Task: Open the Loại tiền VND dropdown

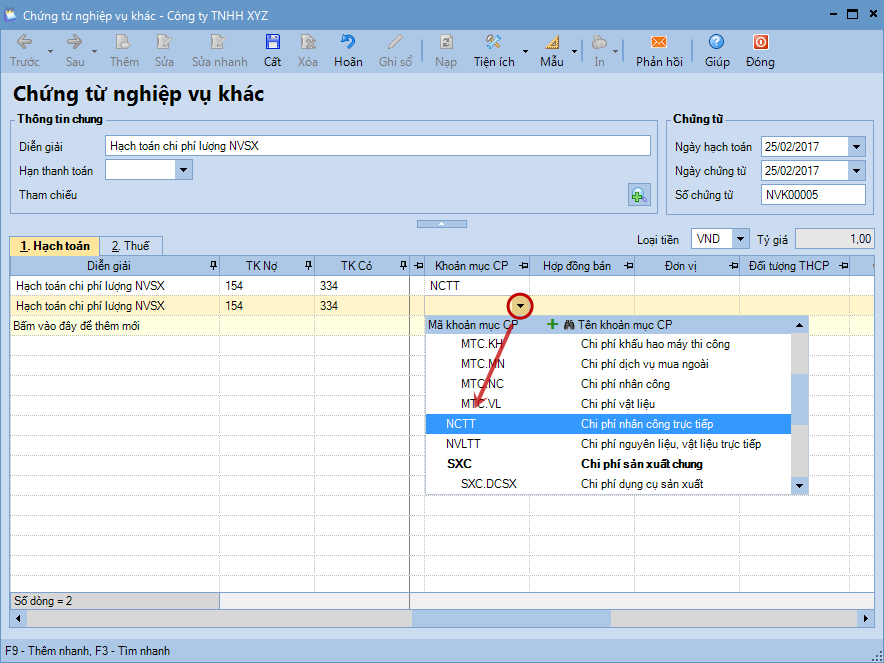Action: point(740,239)
